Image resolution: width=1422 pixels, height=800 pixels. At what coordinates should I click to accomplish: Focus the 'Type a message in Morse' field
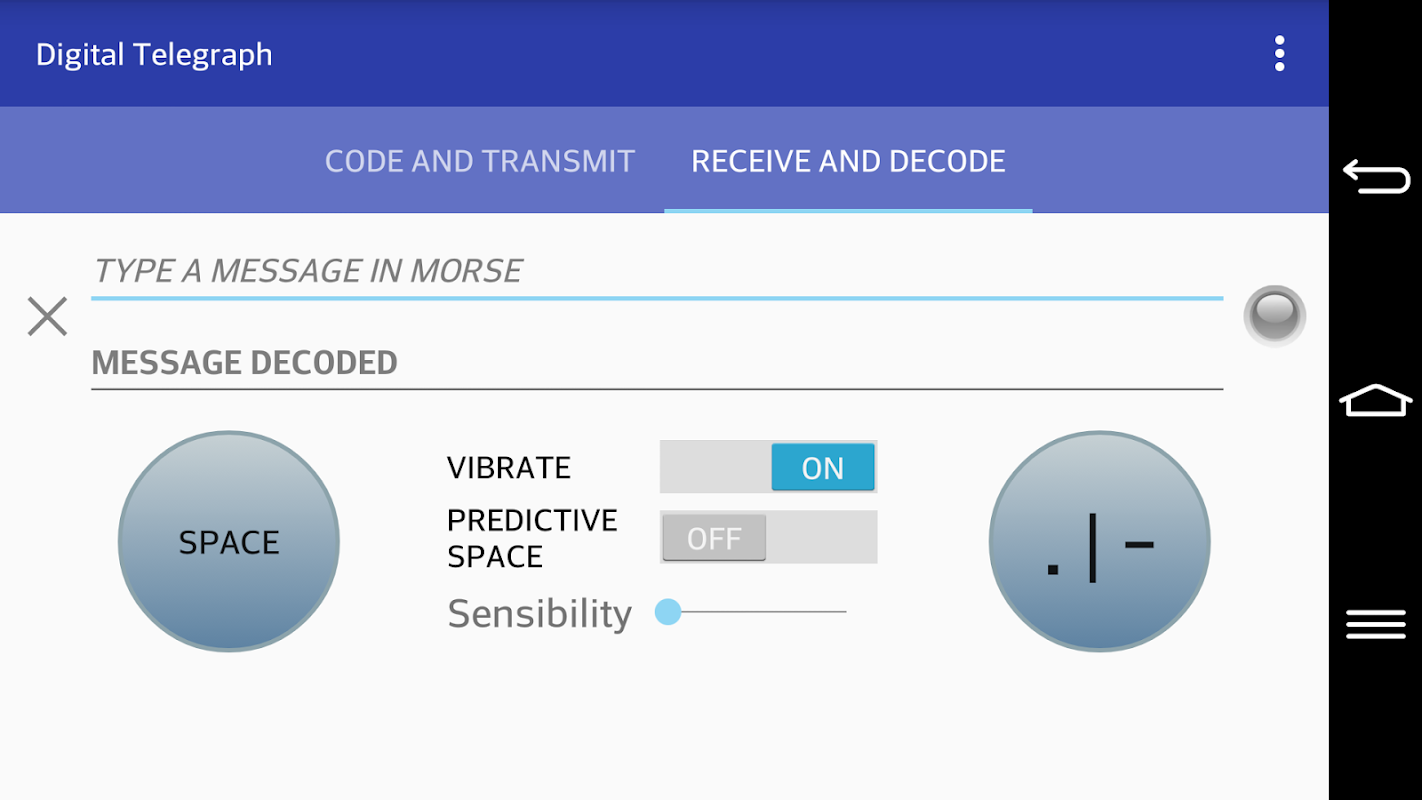point(656,271)
